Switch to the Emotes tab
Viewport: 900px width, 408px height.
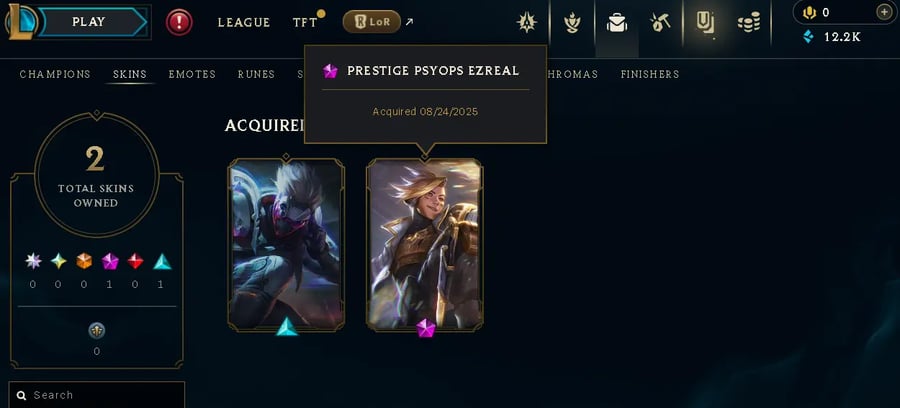point(192,74)
